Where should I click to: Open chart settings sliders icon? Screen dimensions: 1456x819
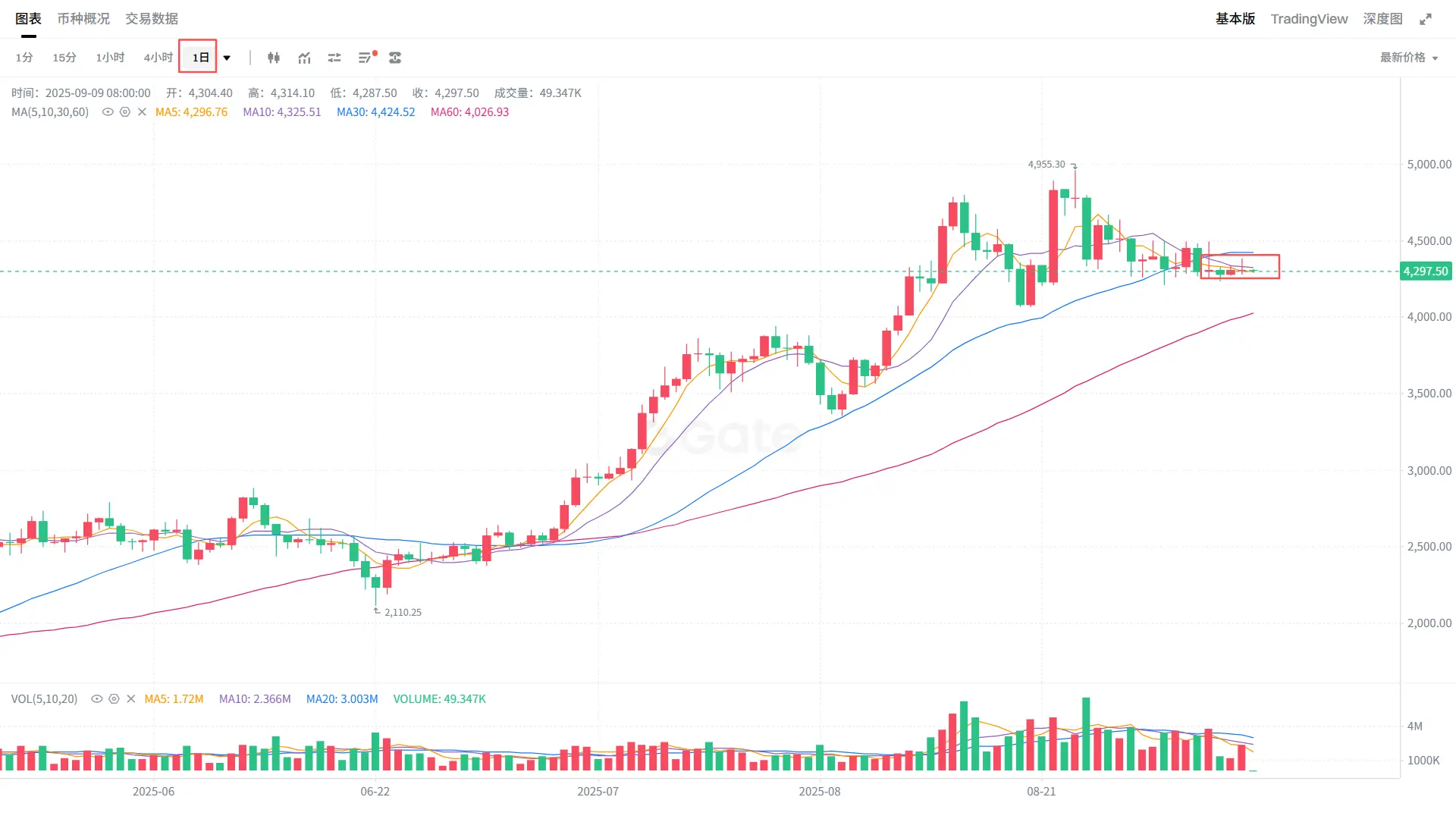pos(334,58)
